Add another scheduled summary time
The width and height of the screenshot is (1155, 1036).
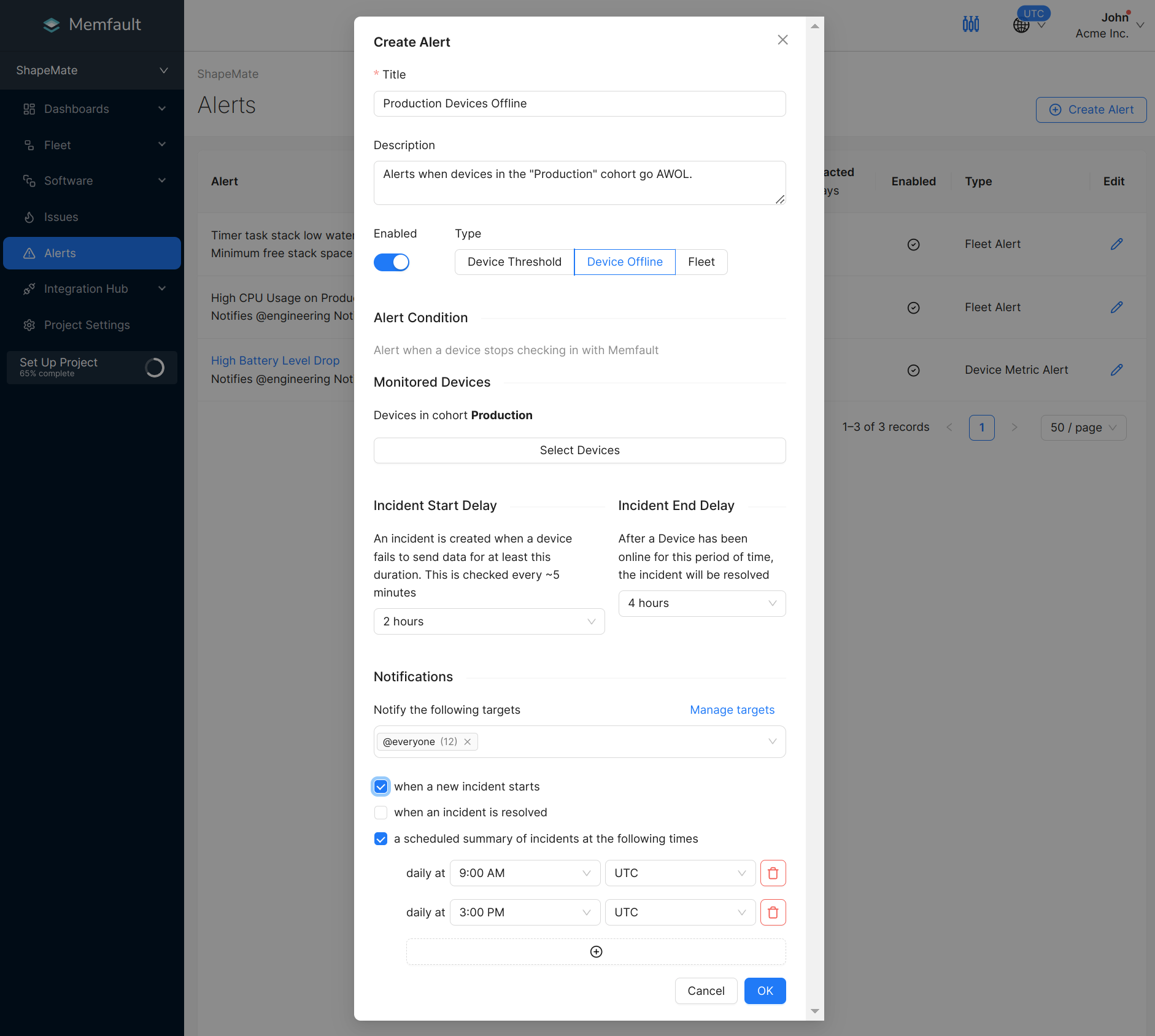(x=595, y=951)
